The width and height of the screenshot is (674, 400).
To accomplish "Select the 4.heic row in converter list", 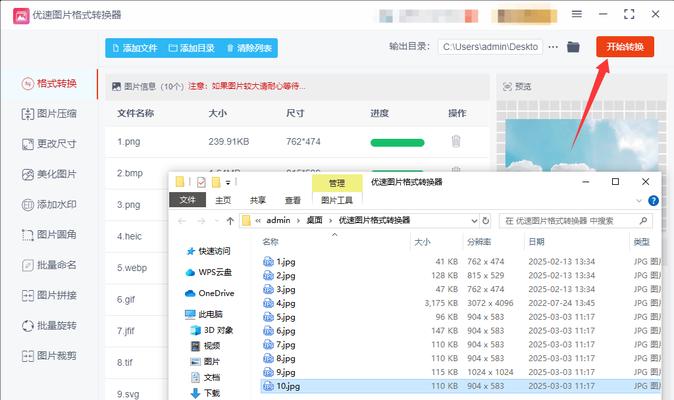I will [x=137, y=236].
